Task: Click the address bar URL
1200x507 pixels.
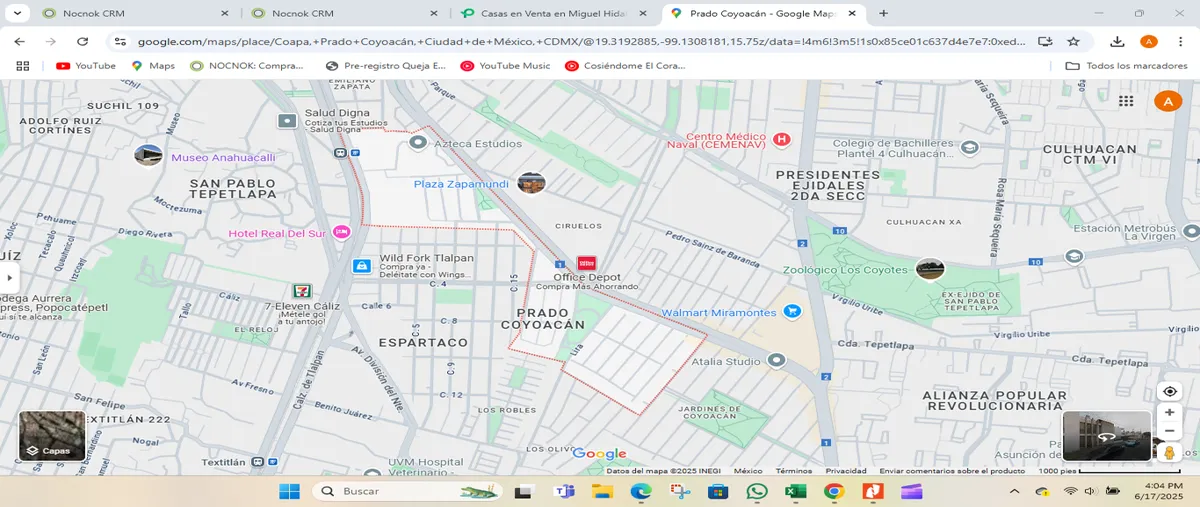Action: [x=581, y=41]
